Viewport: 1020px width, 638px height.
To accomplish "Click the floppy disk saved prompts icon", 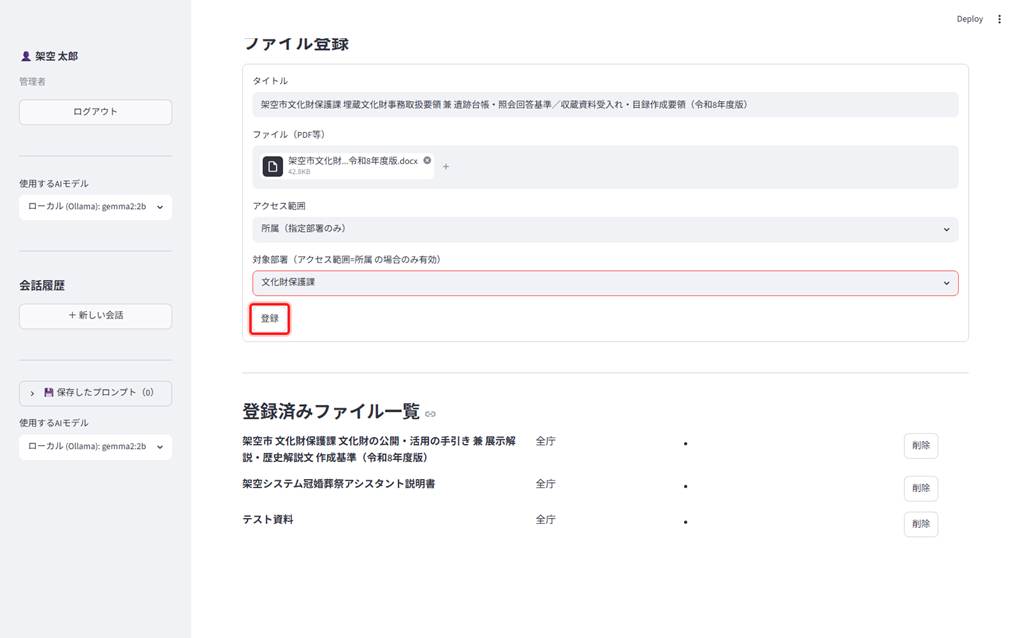I will pyautogui.click(x=48, y=392).
